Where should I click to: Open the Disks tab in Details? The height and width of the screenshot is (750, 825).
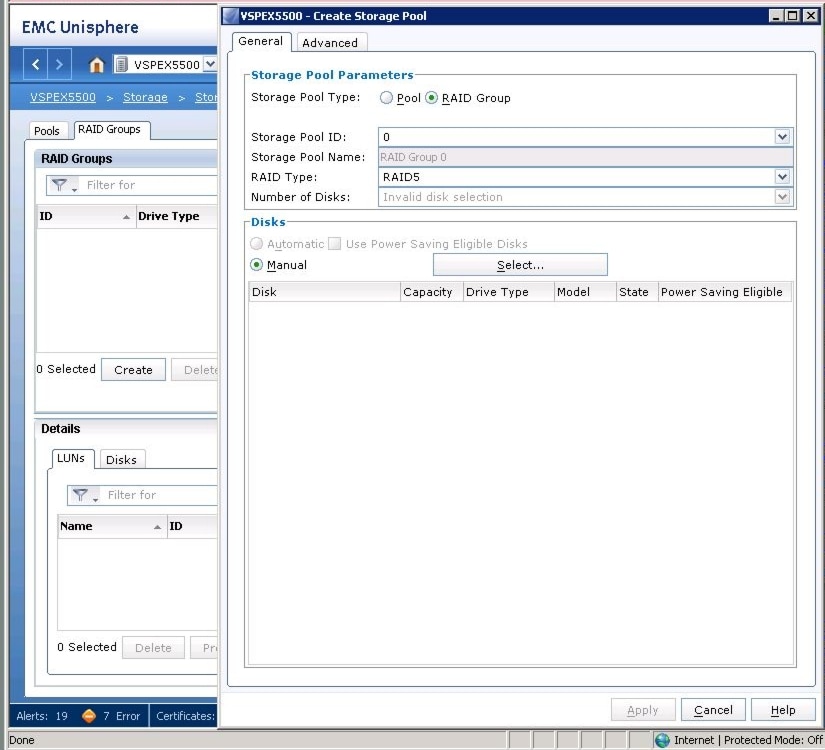(x=121, y=460)
